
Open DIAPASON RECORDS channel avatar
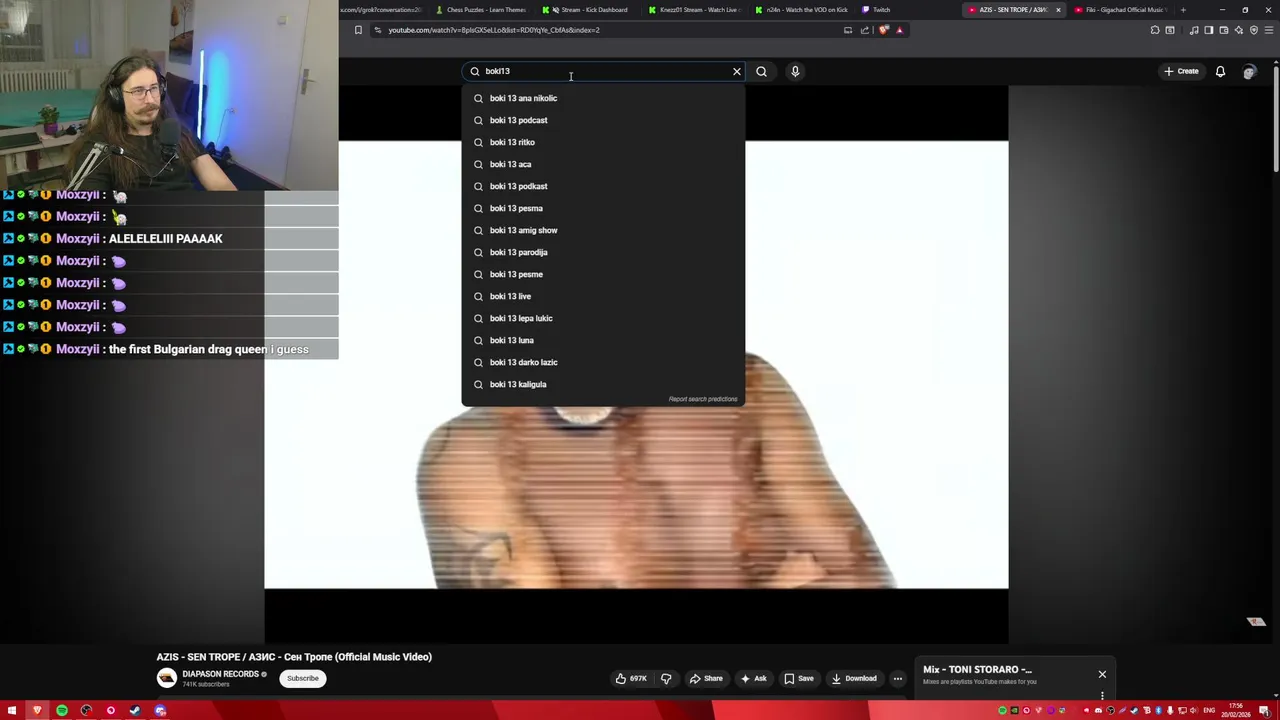(x=166, y=678)
